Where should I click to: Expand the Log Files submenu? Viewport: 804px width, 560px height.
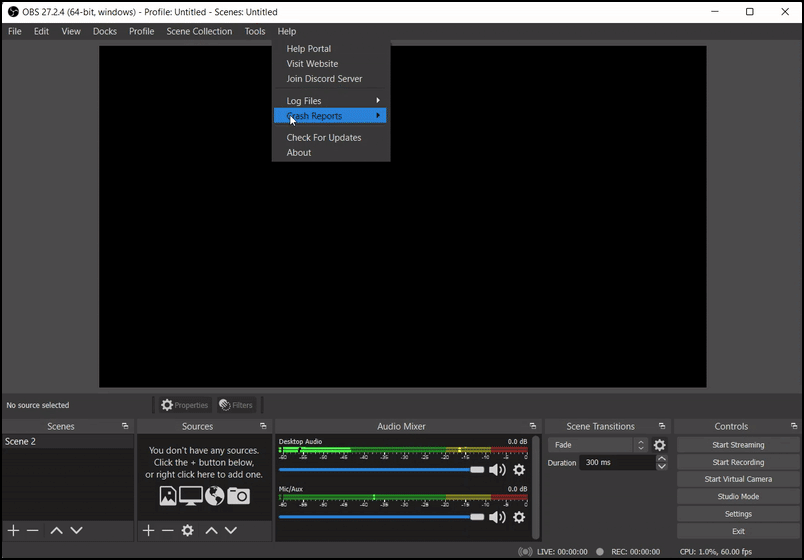(x=330, y=101)
